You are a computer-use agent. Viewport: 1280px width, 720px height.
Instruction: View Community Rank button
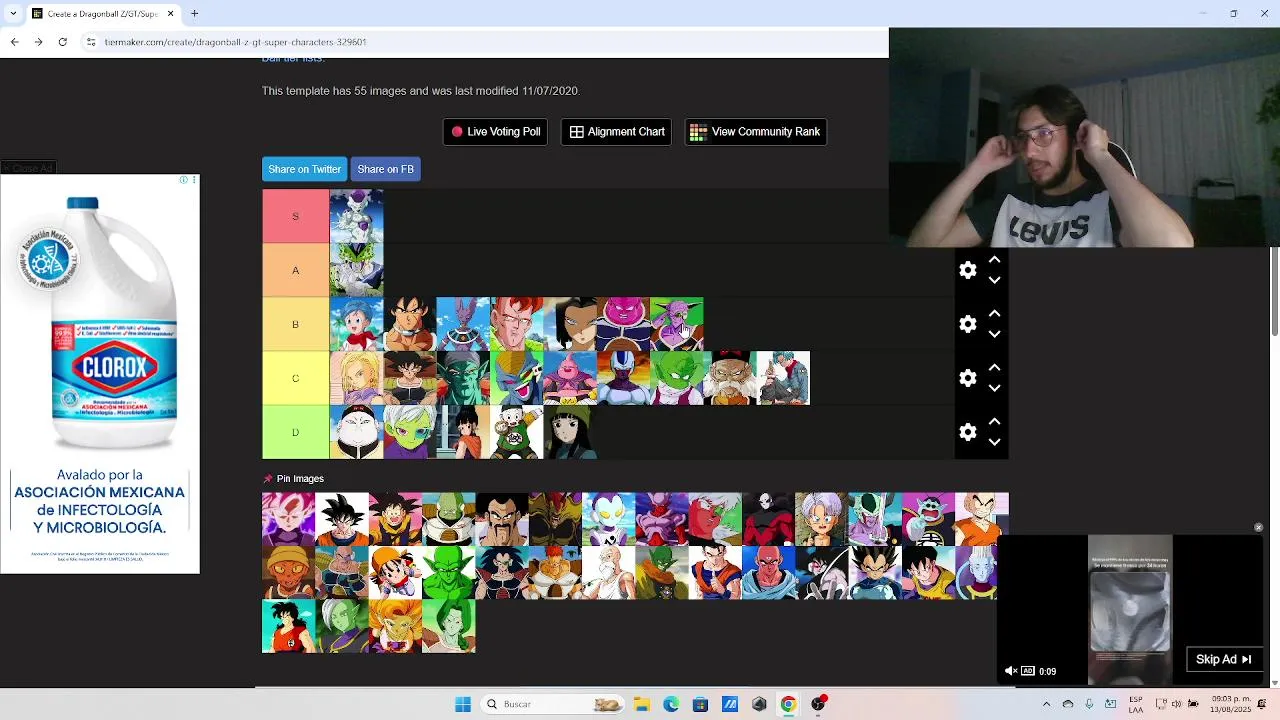755,132
